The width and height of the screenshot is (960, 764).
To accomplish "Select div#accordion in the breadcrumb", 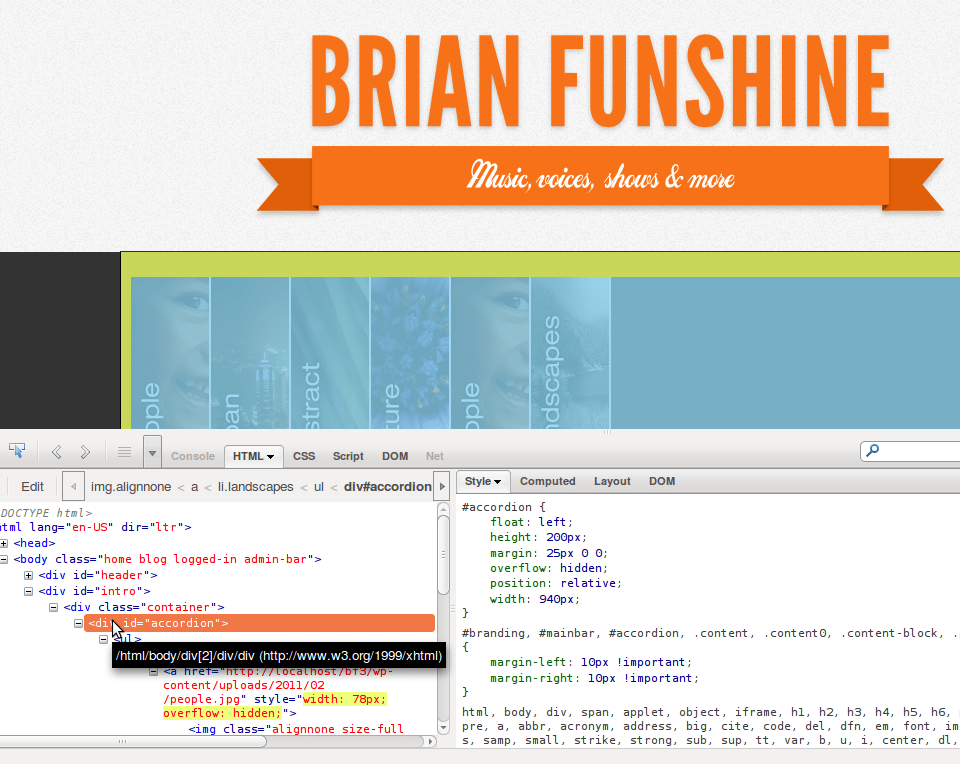I will point(388,487).
